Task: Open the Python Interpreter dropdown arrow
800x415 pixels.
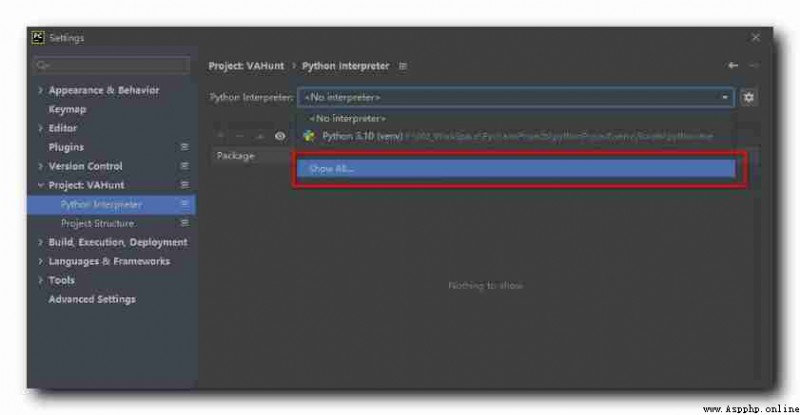Action: click(724, 97)
